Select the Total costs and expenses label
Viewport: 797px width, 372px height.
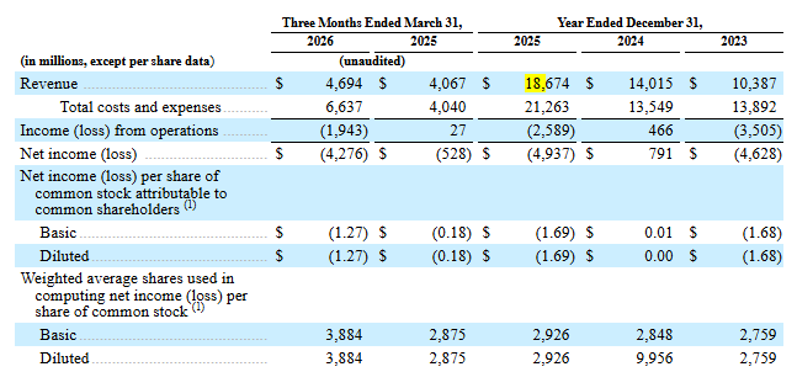point(141,107)
